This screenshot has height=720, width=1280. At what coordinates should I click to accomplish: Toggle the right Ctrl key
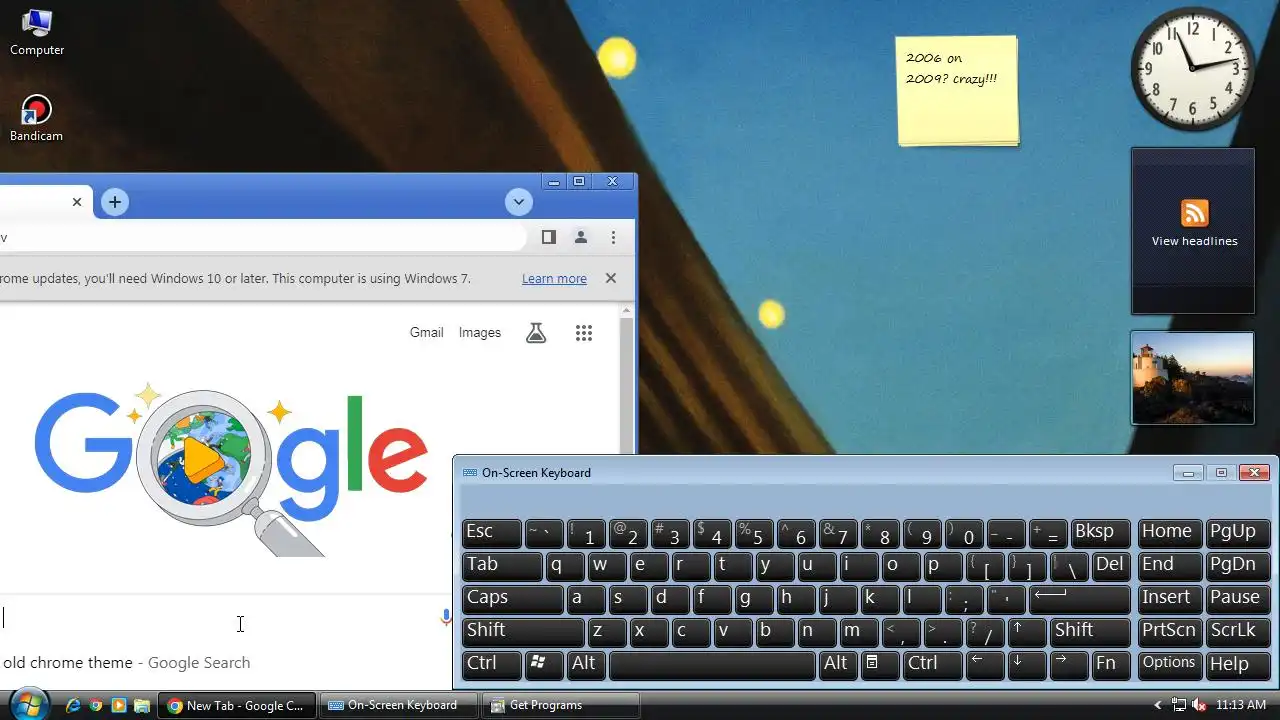(933, 665)
